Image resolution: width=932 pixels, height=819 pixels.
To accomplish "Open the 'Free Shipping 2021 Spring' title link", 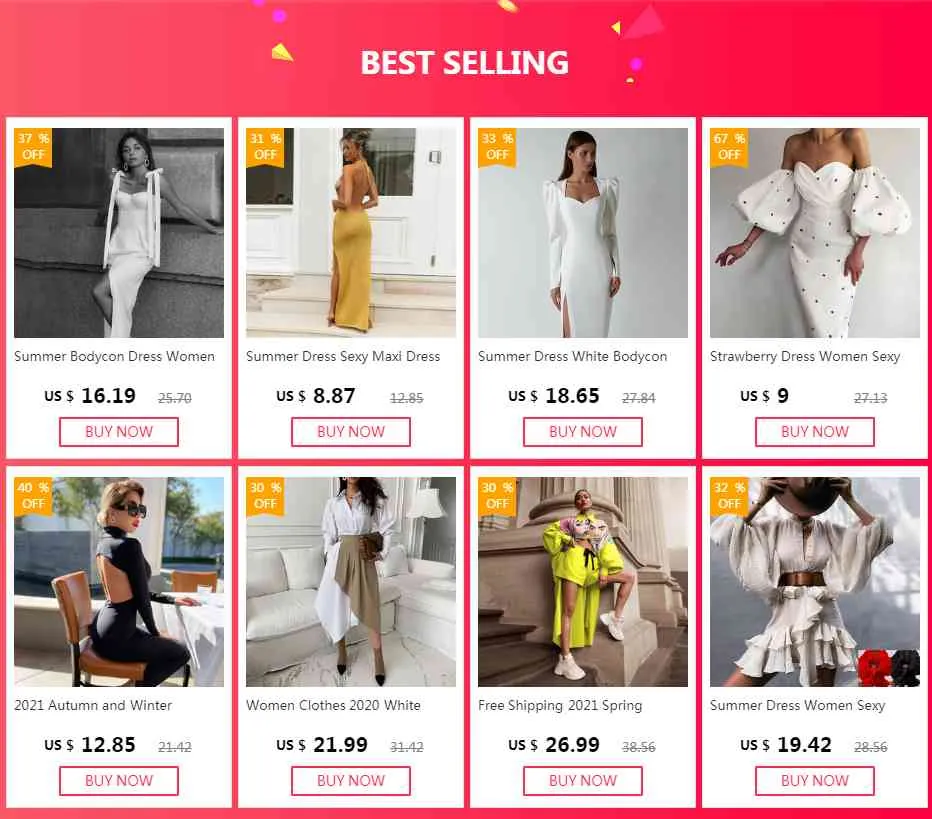I will (x=560, y=705).
